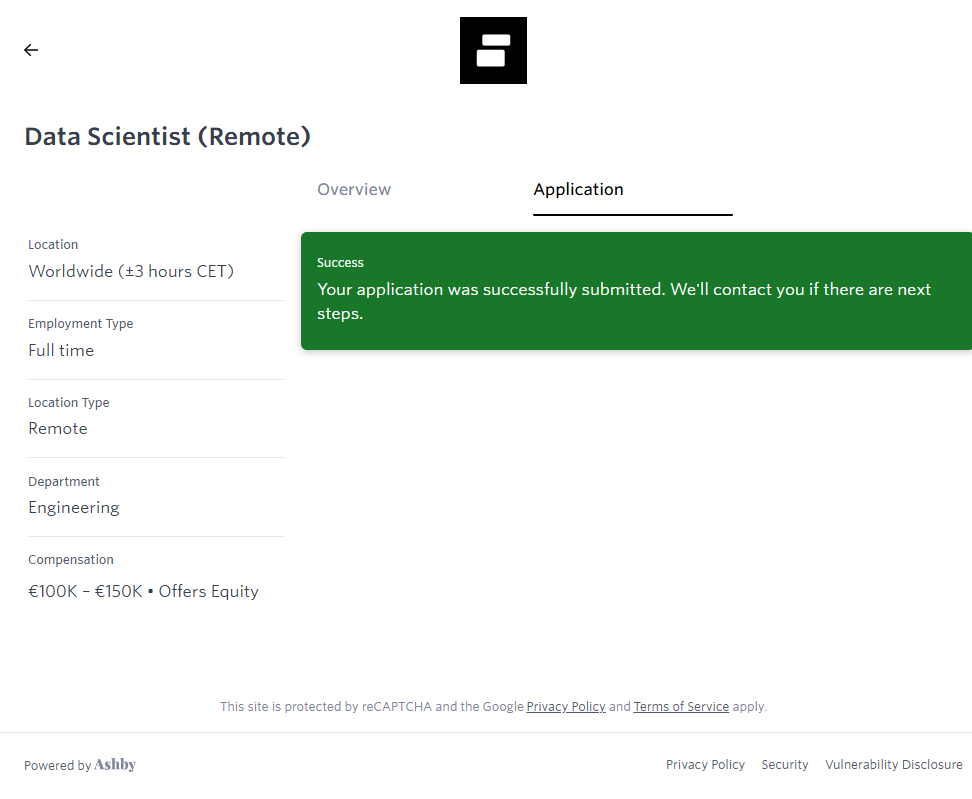
Task: Click the Remote location type value
Action: click(58, 429)
